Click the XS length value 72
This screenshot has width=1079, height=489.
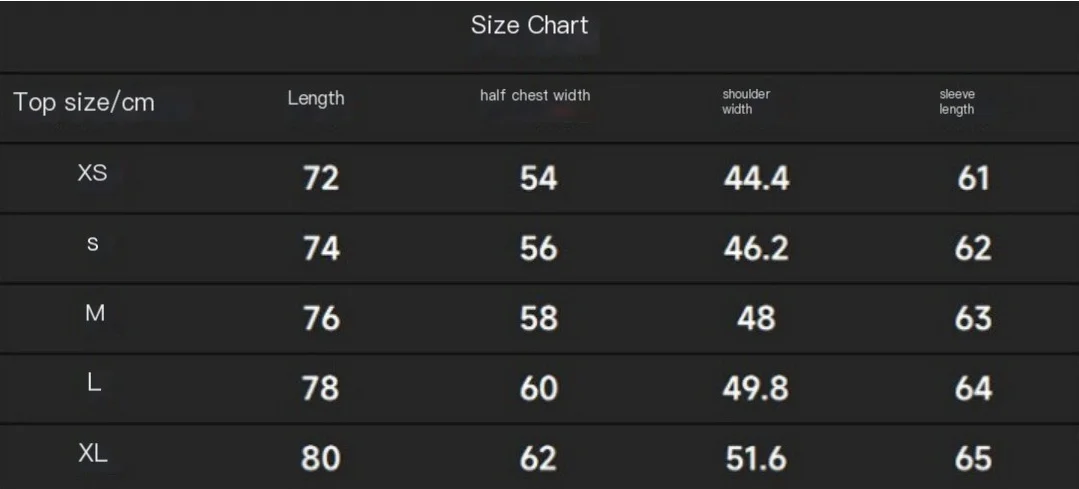click(x=321, y=179)
